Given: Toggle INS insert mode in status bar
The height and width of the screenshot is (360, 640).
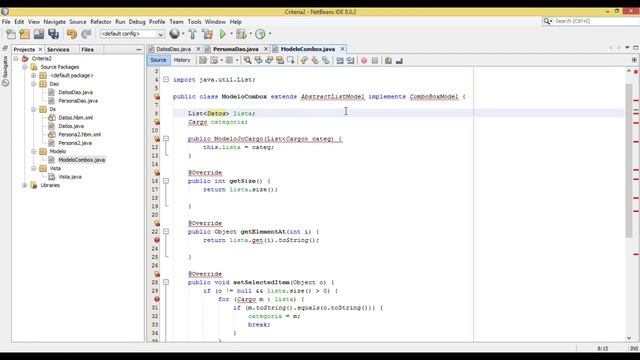Looking at the screenshot, I should click(633, 348).
